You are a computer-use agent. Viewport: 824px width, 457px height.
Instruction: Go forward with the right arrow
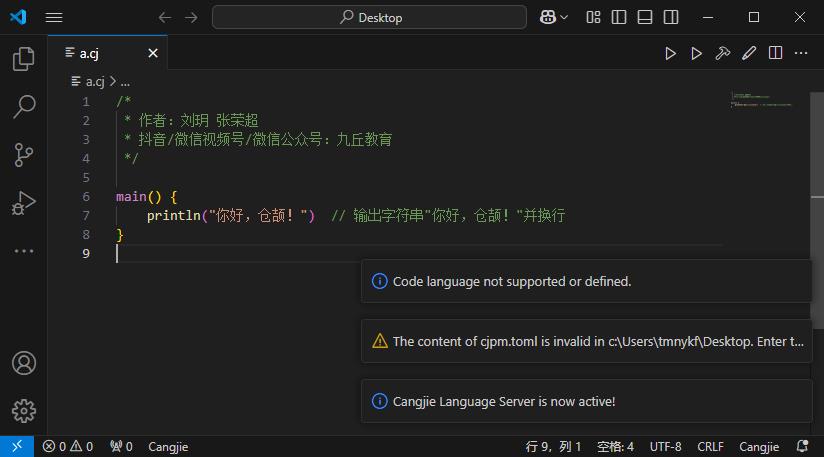191,17
